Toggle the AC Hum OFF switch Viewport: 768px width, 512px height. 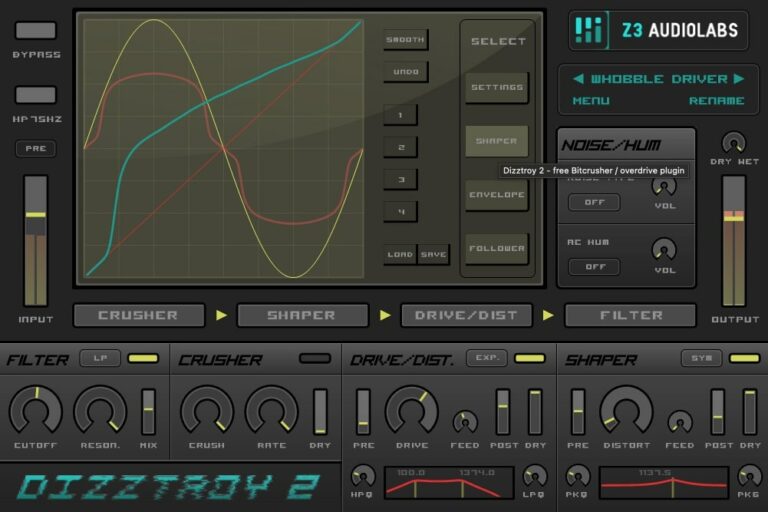click(x=594, y=267)
